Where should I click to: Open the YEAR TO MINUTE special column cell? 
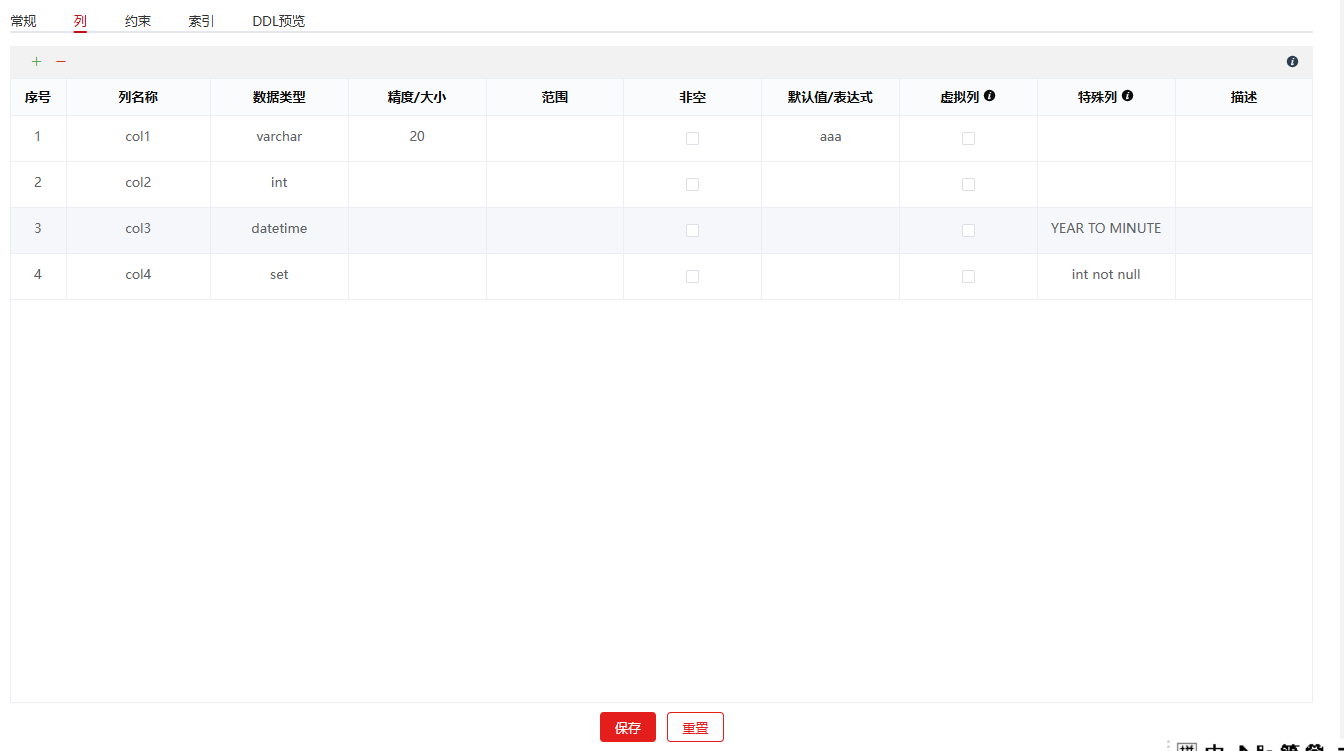point(1105,229)
